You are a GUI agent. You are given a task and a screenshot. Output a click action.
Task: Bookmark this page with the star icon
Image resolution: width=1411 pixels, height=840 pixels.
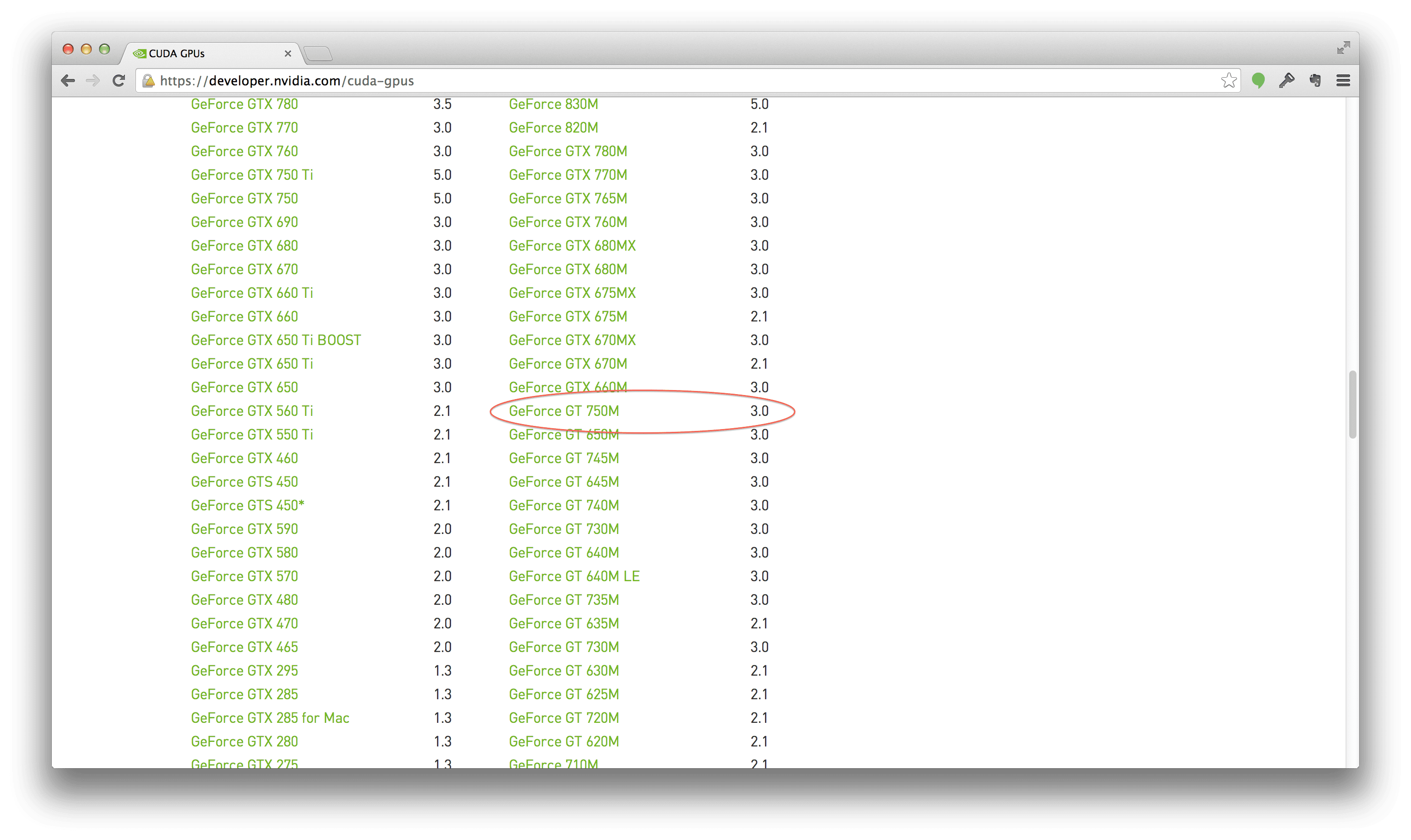(x=1228, y=80)
